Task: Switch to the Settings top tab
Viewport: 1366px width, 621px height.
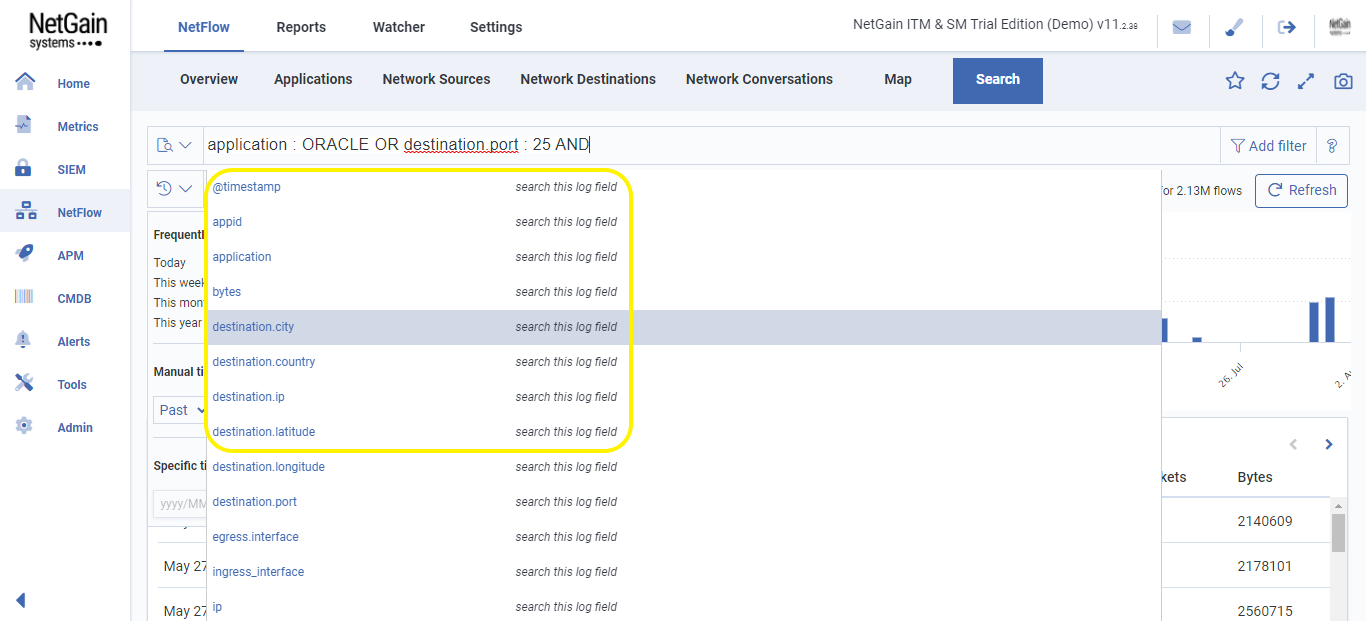Action: [x=496, y=27]
